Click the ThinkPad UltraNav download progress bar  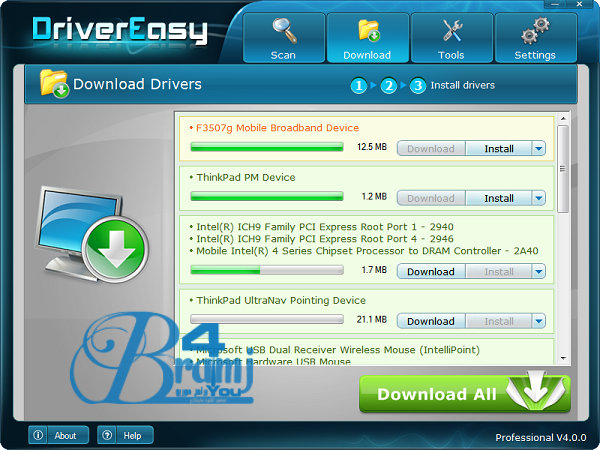(267, 321)
